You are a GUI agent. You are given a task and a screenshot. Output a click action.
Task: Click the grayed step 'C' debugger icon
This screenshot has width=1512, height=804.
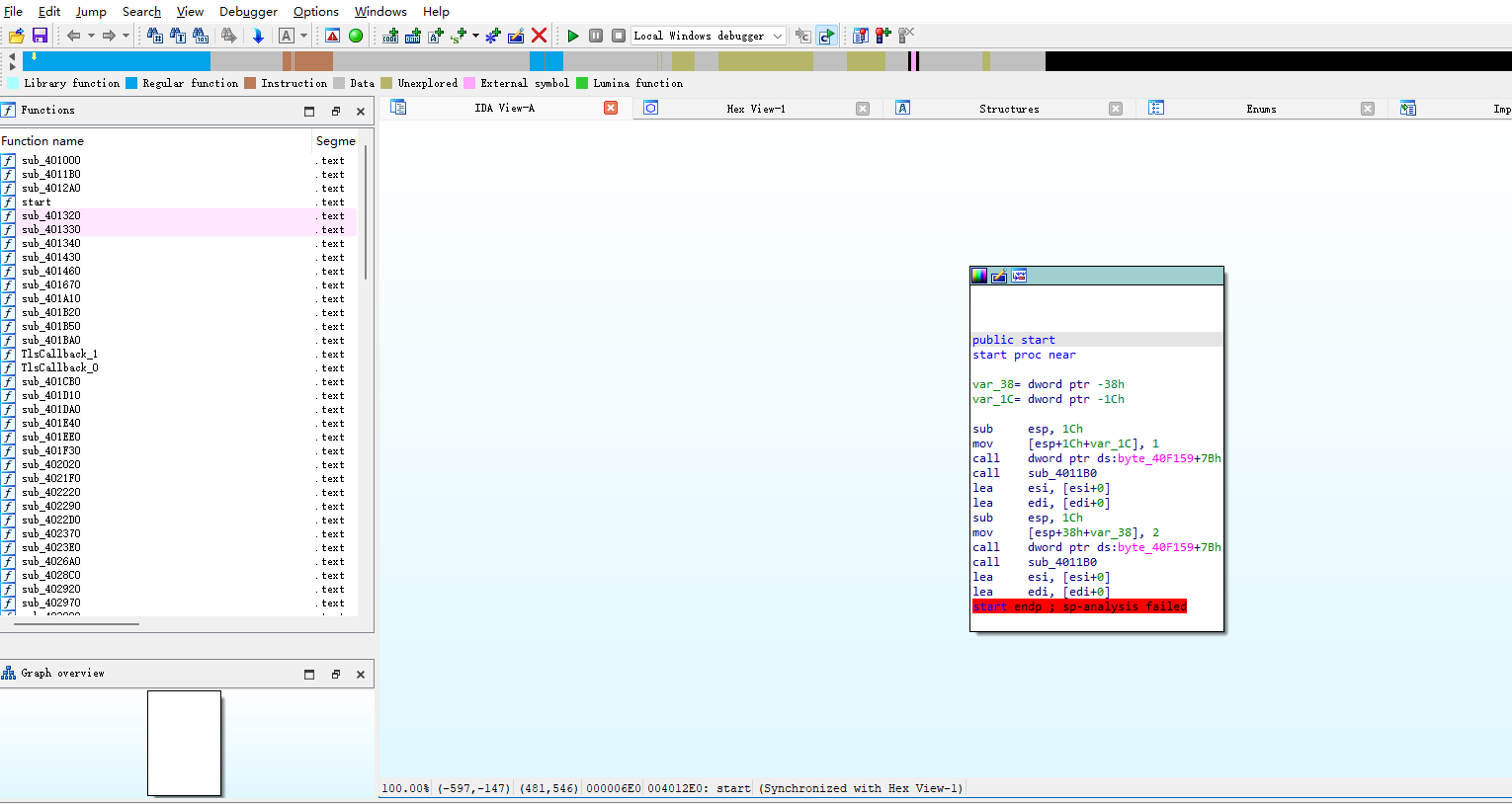(803, 36)
